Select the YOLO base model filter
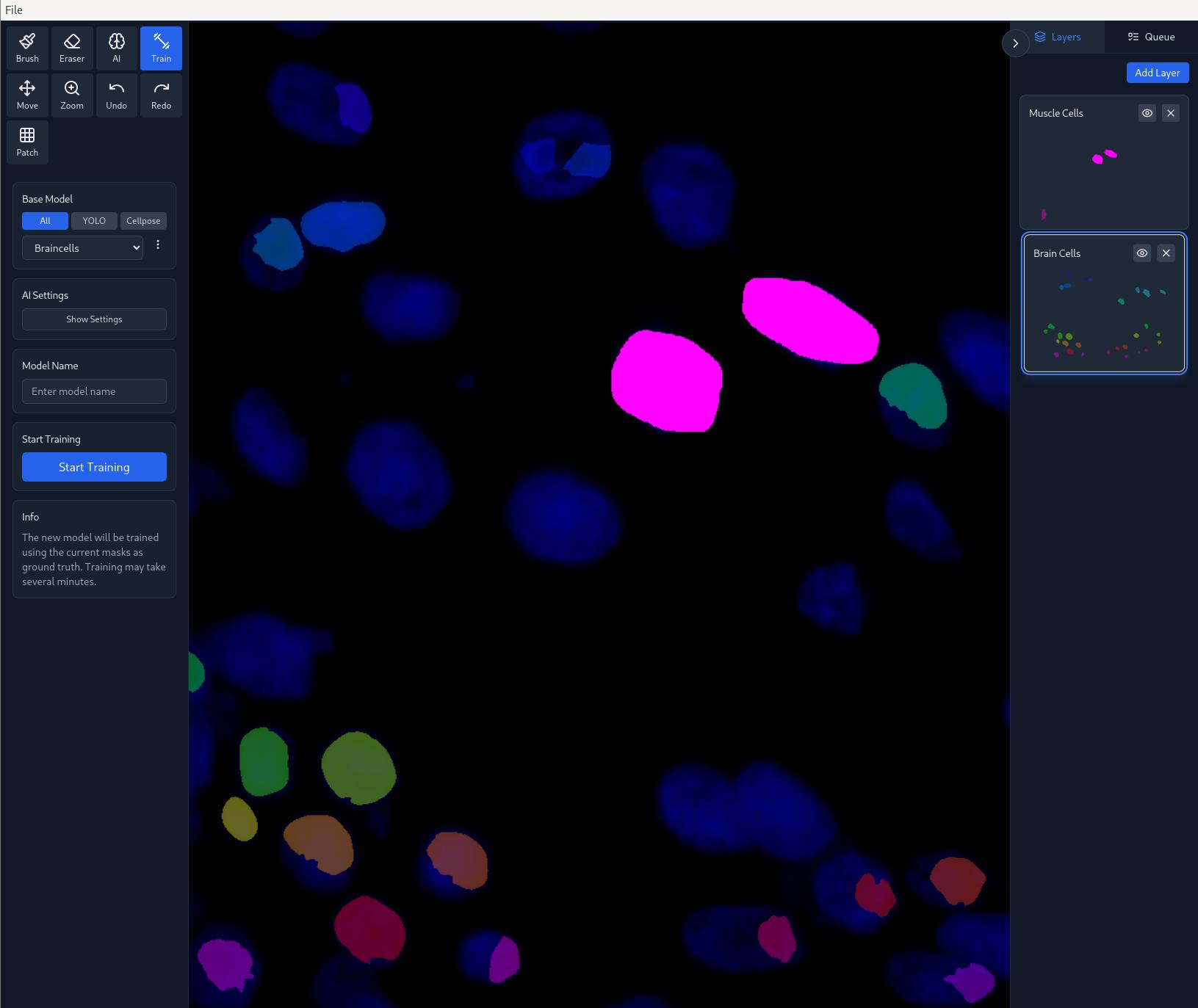1198x1008 pixels. click(x=94, y=221)
